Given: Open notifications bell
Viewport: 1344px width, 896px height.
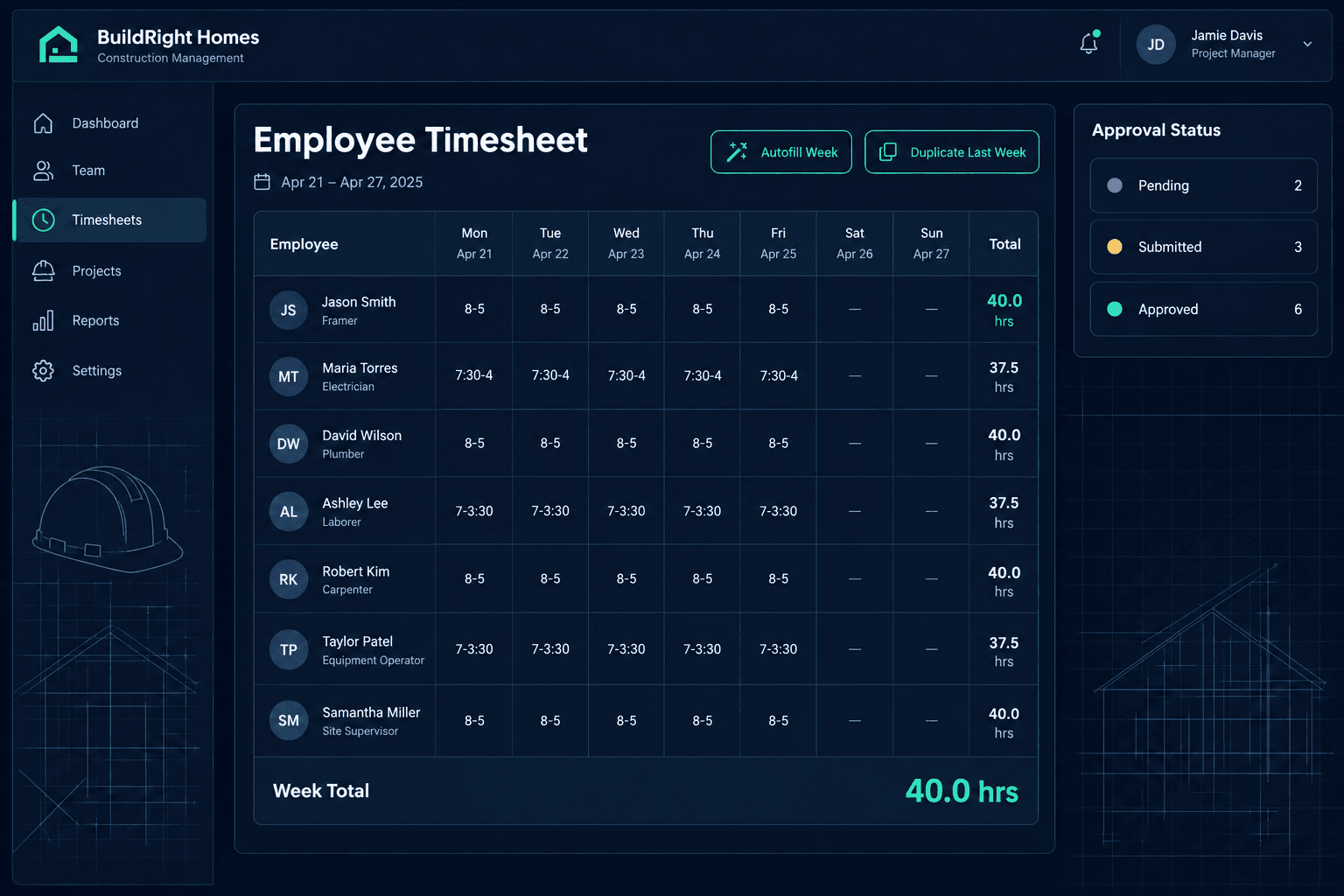Looking at the screenshot, I should (x=1089, y=43).
